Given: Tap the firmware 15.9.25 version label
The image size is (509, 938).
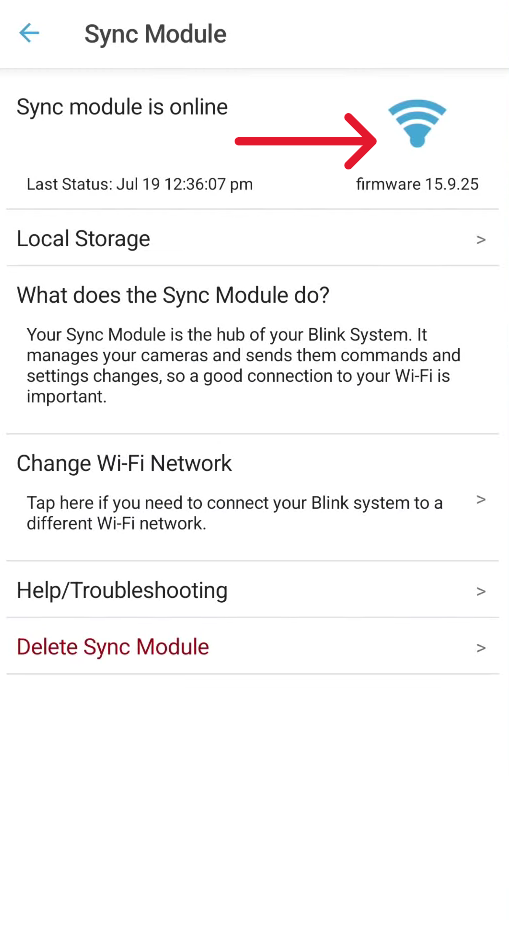Looking at the screenshot, I should (417, 184).
